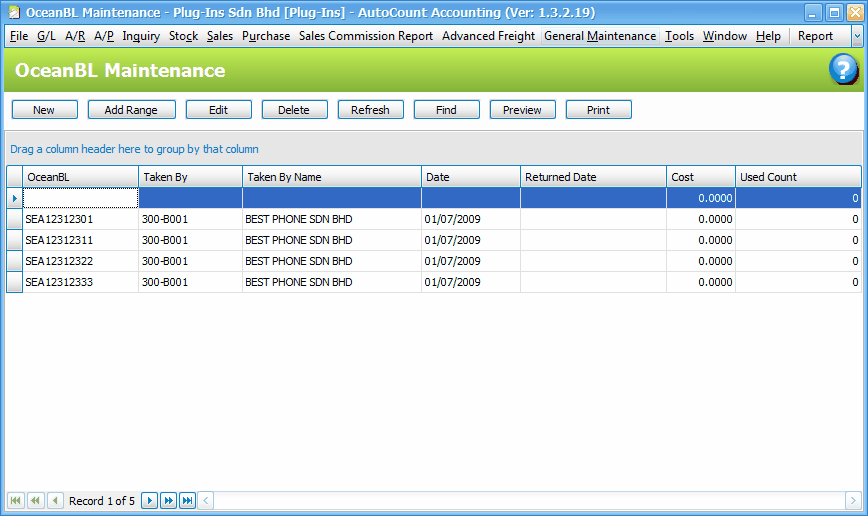Image resolution: width=868 pixels, height=516 pixels.
Task: Open the Stock menu
Action: 183,36
